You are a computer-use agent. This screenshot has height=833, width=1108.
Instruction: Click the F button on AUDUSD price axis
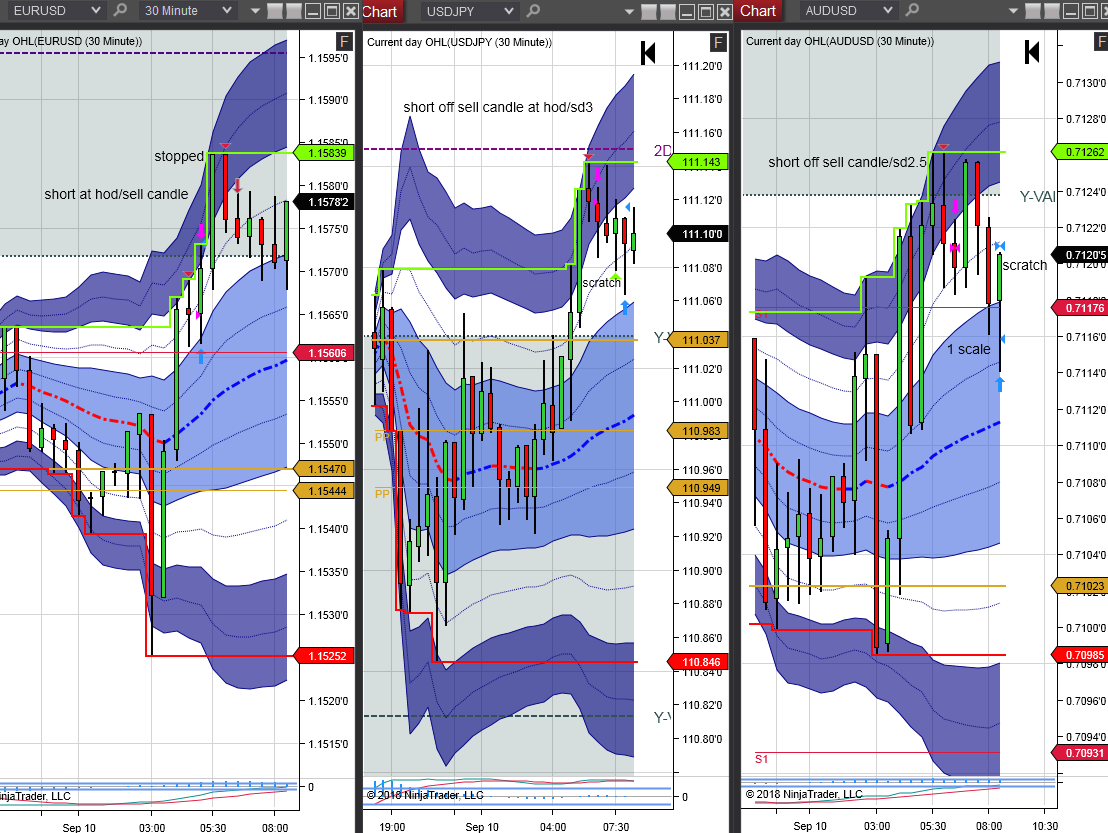(1101, 42)
